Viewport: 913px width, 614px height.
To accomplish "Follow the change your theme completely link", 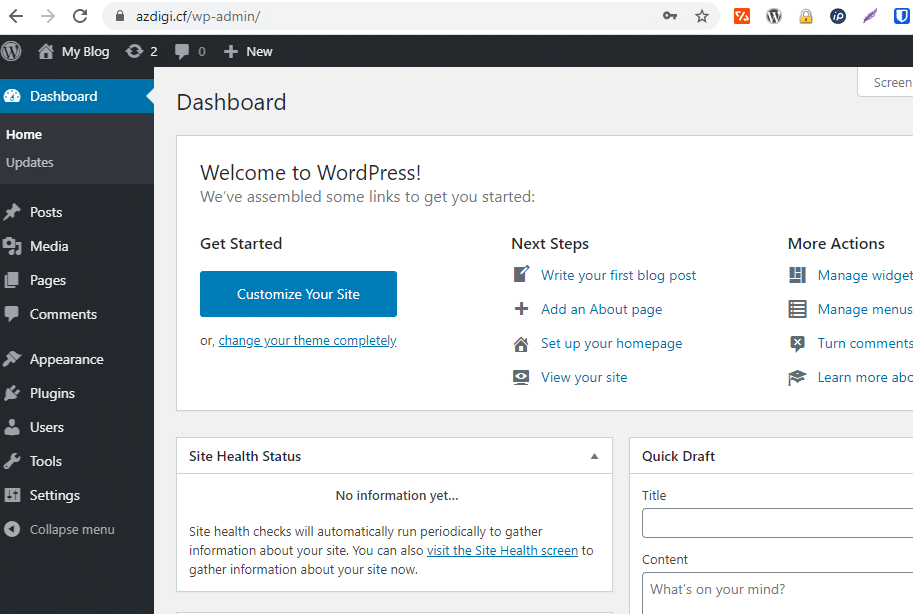I will 307,340.
